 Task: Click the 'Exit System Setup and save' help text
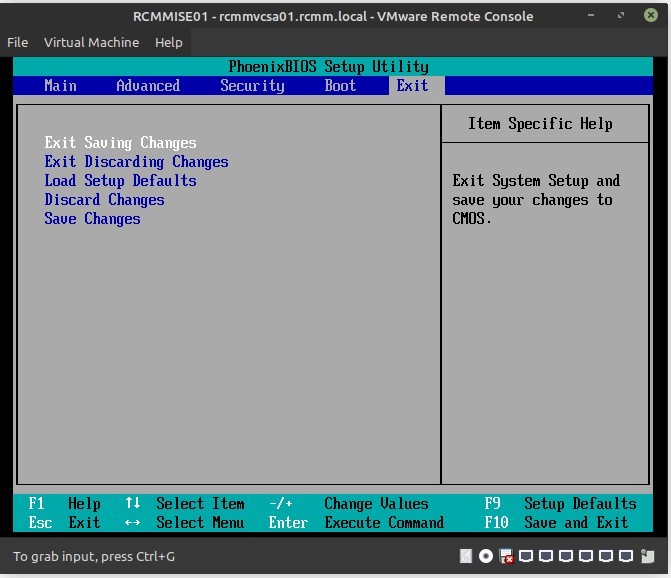pos(536,199)
